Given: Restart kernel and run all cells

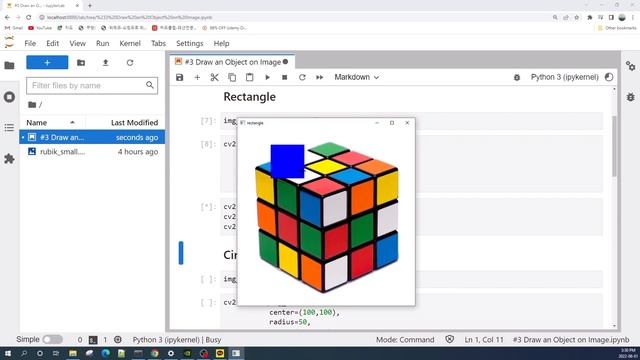Looking at the screenshot, I should [320, 77].
